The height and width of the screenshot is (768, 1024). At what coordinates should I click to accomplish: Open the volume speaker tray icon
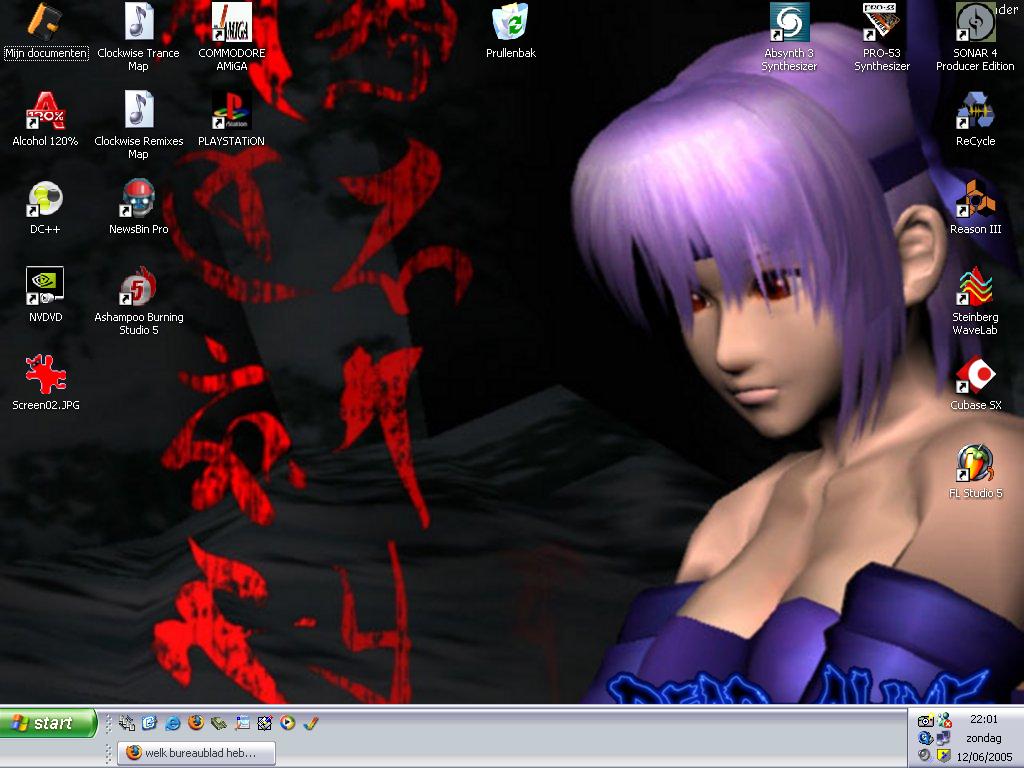point(925,756)
